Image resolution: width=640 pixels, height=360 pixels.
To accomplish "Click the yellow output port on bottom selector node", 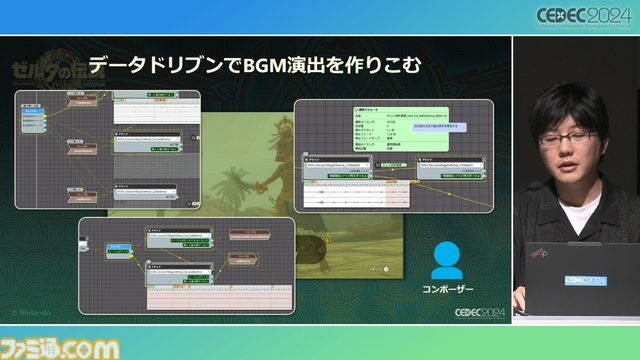I will point(131,256).
